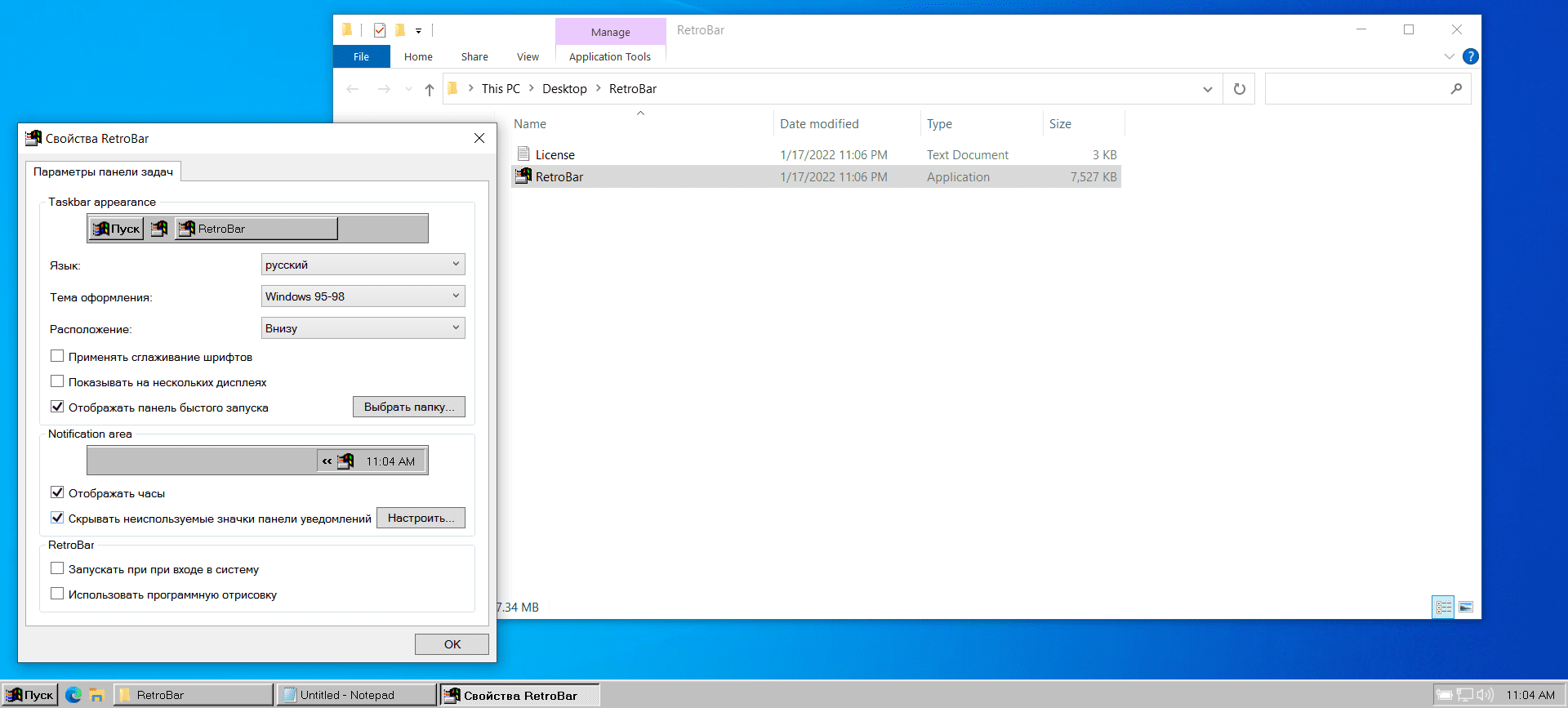Click the battery icon in the system tray

[x=1445, y=695]
